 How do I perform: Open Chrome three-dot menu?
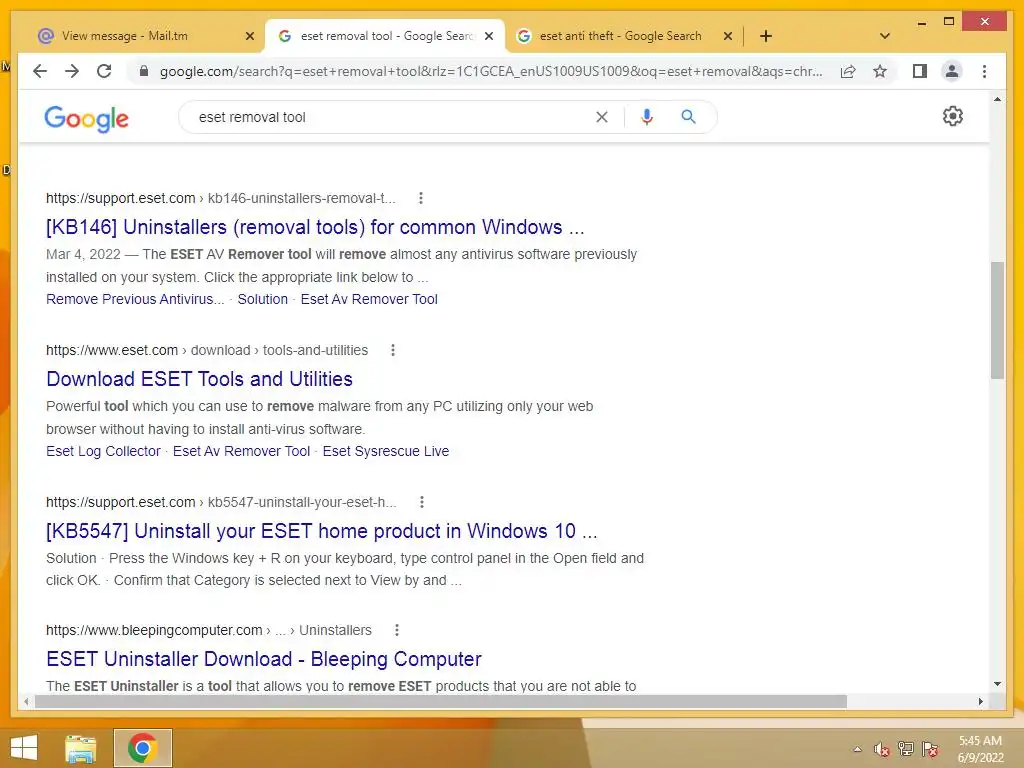[x=984, y=71]
